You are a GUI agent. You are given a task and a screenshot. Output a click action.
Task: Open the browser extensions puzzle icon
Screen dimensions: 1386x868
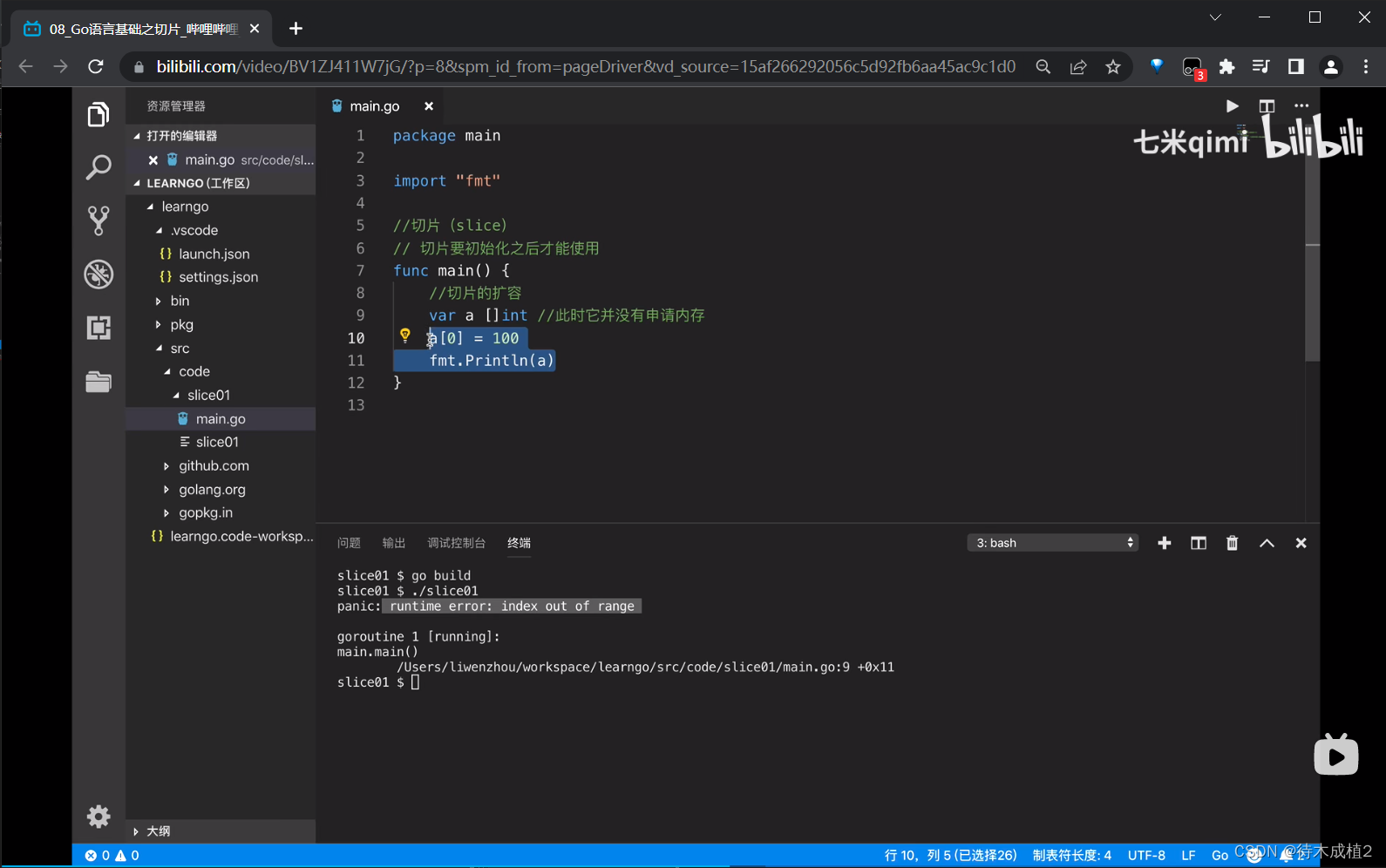[1226, 66]
